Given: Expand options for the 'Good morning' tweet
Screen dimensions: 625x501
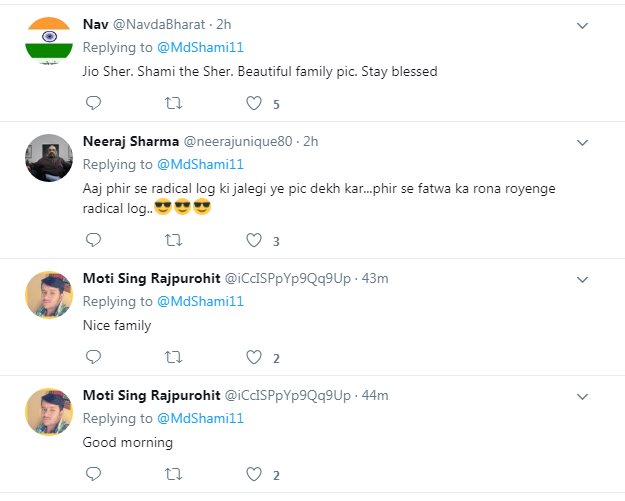Looking at the screenshot, I should click(584, 395).
